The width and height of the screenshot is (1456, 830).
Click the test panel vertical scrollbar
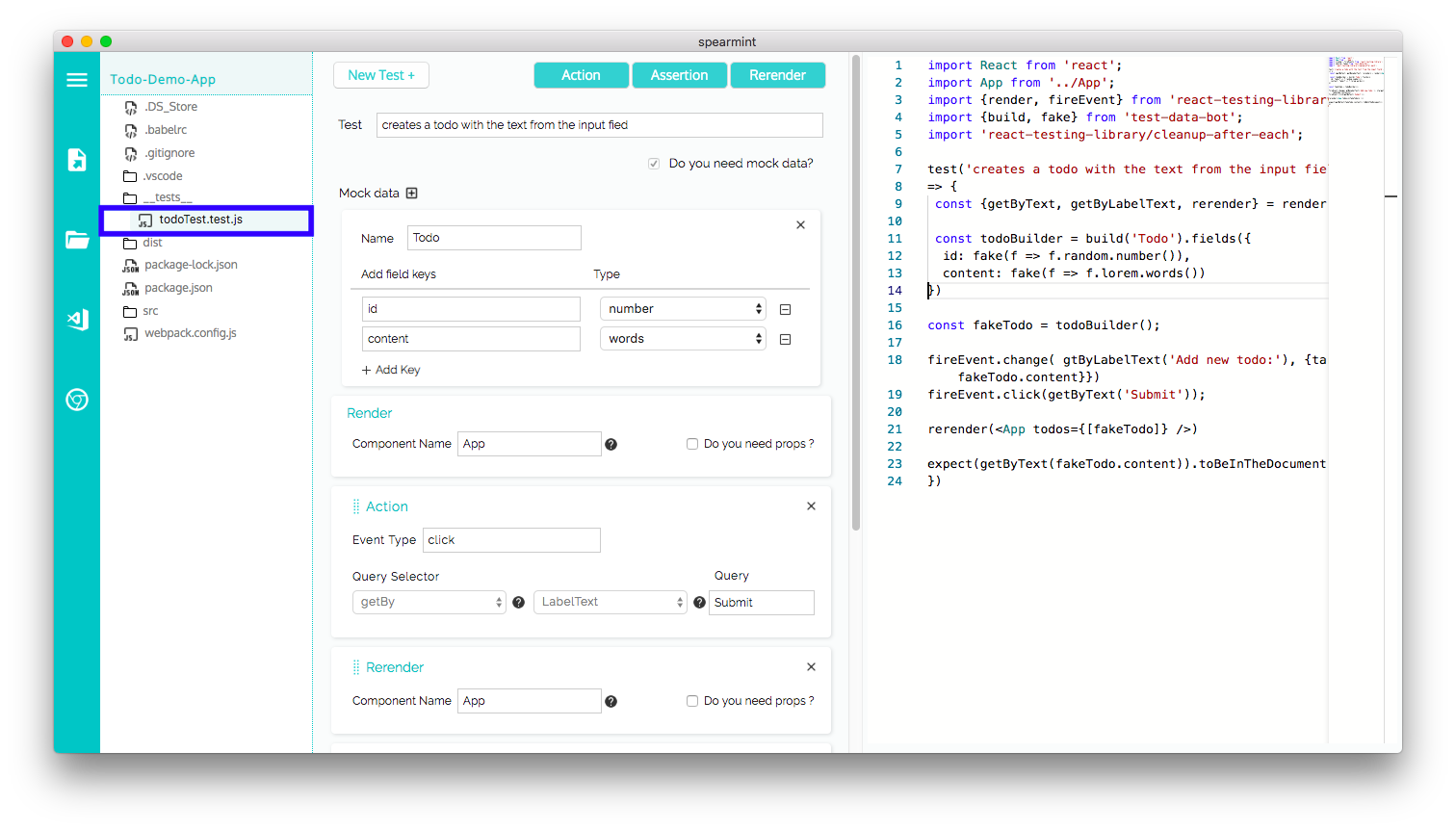[x=856, y=293]
